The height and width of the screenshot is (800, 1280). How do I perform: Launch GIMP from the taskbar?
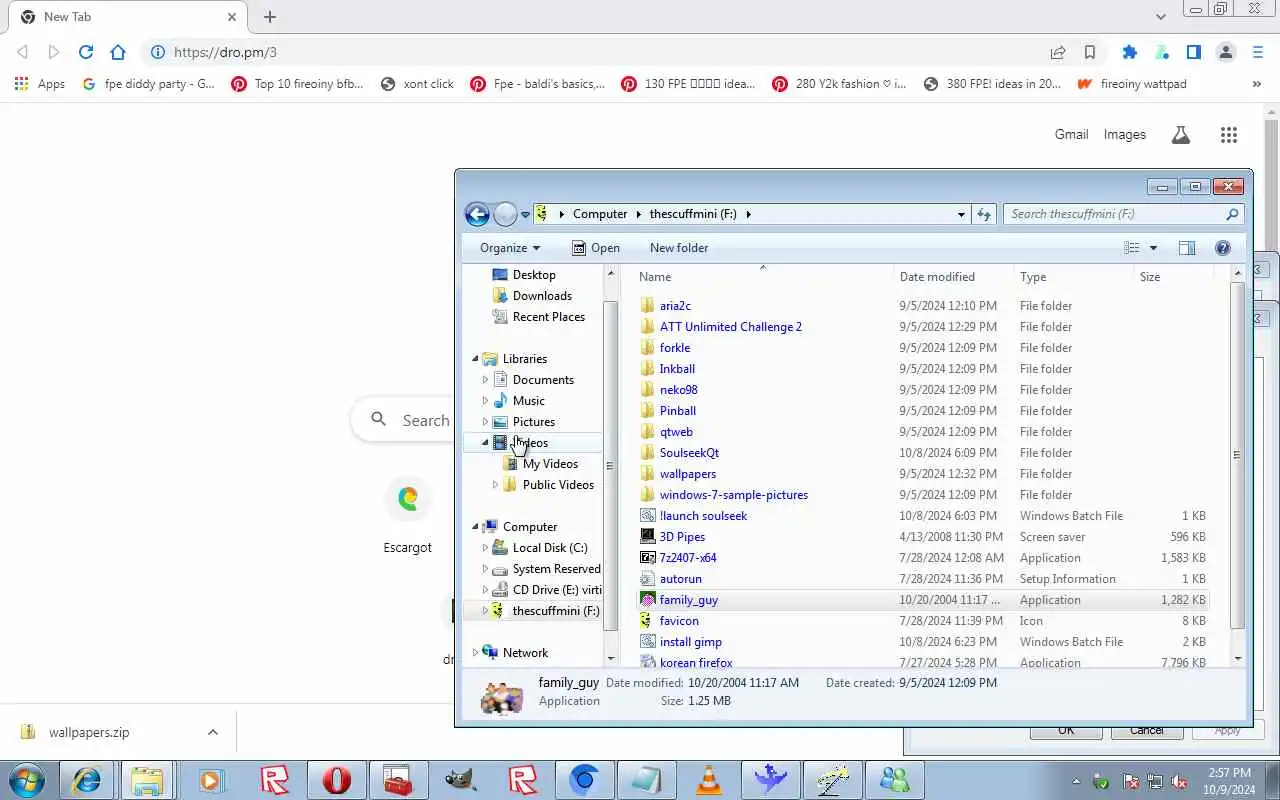click(461, 780)
